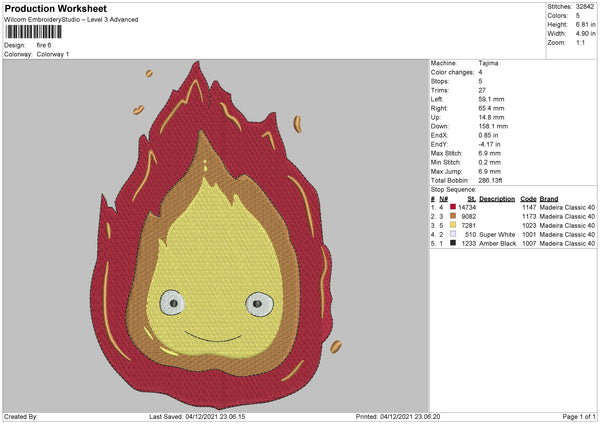Viewport: 600px width, 424px height.
Task: Click the EndY value -4.17 in
Action: (x=489, y=145)
